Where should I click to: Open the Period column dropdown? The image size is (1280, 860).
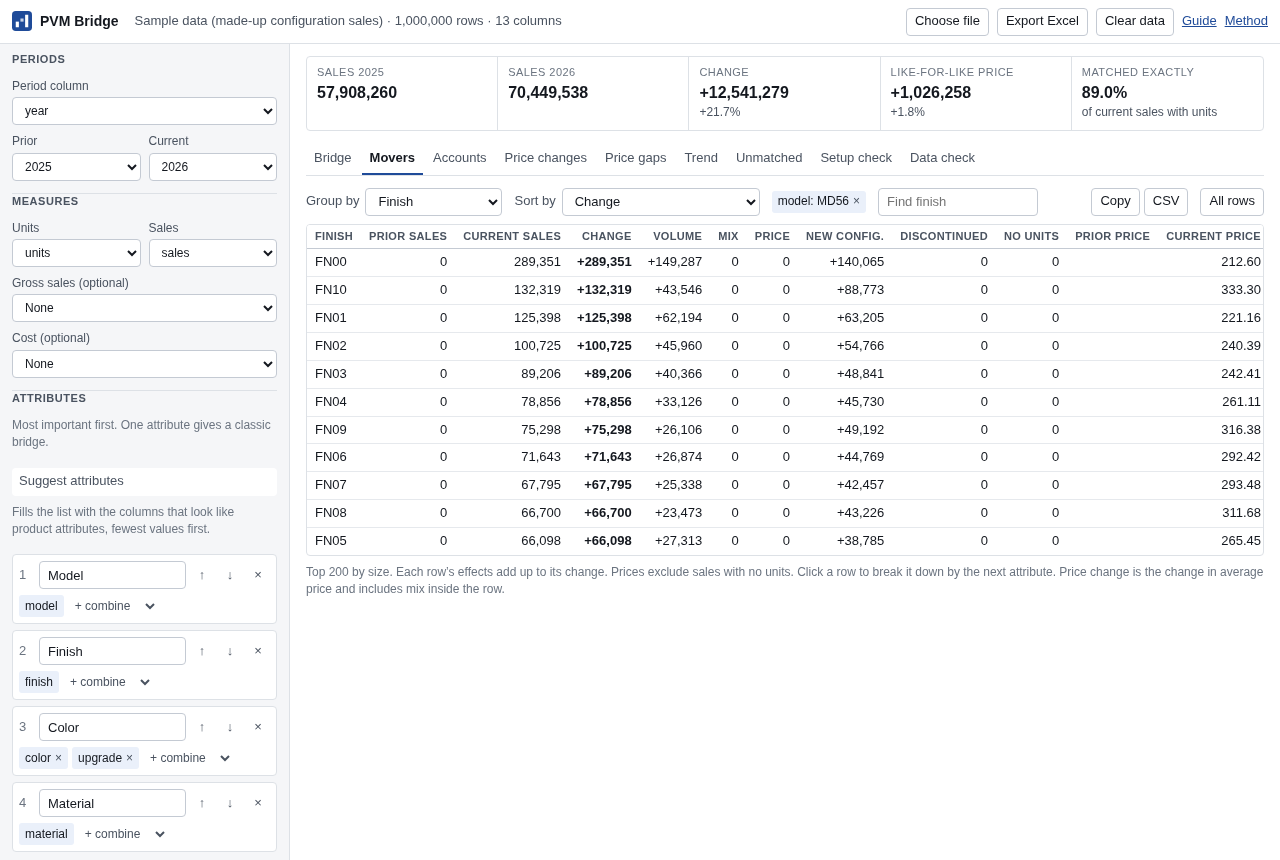(x=144, y=111)
